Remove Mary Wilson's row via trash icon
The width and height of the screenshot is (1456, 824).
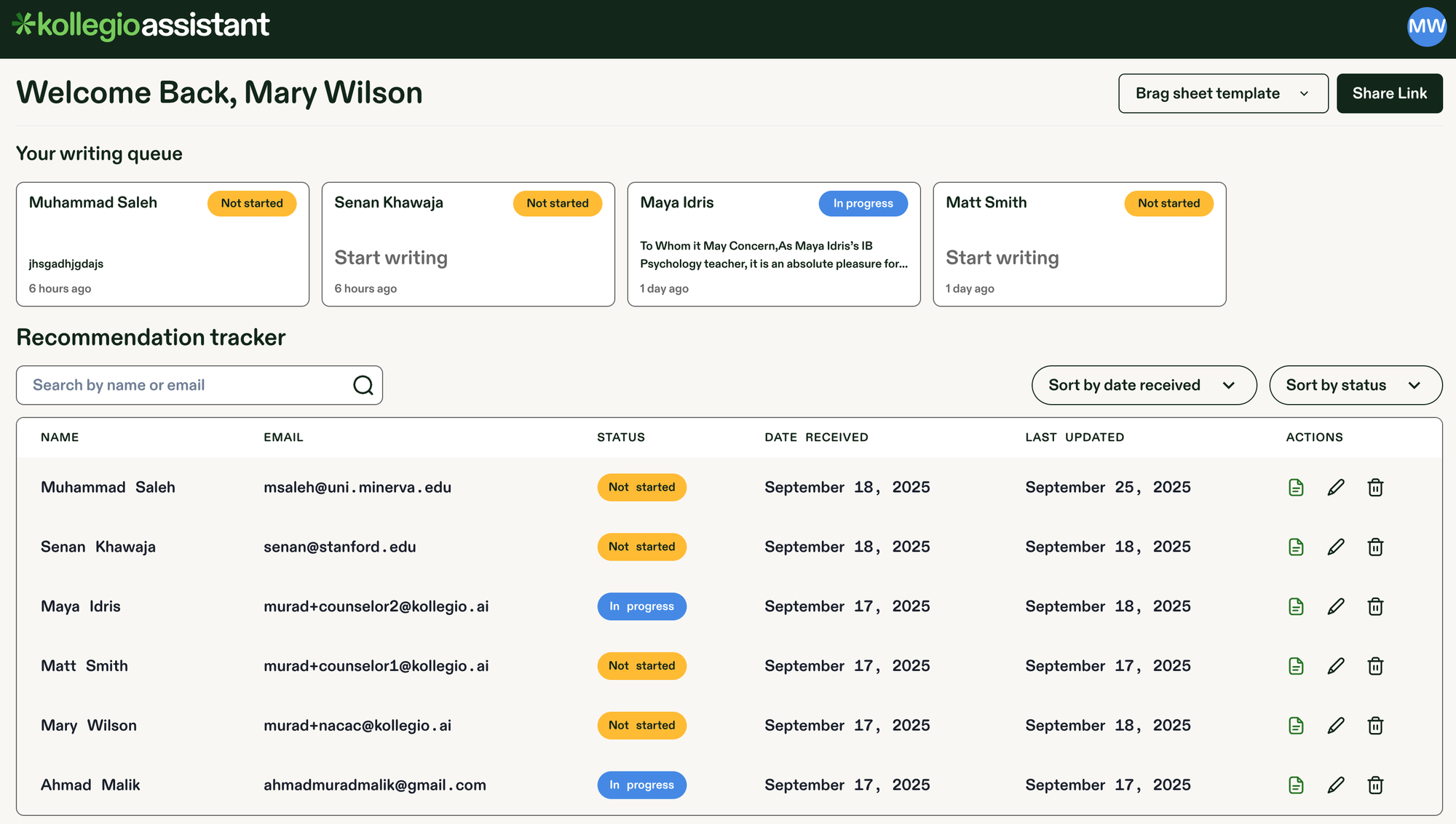[x=1375, y=725]
